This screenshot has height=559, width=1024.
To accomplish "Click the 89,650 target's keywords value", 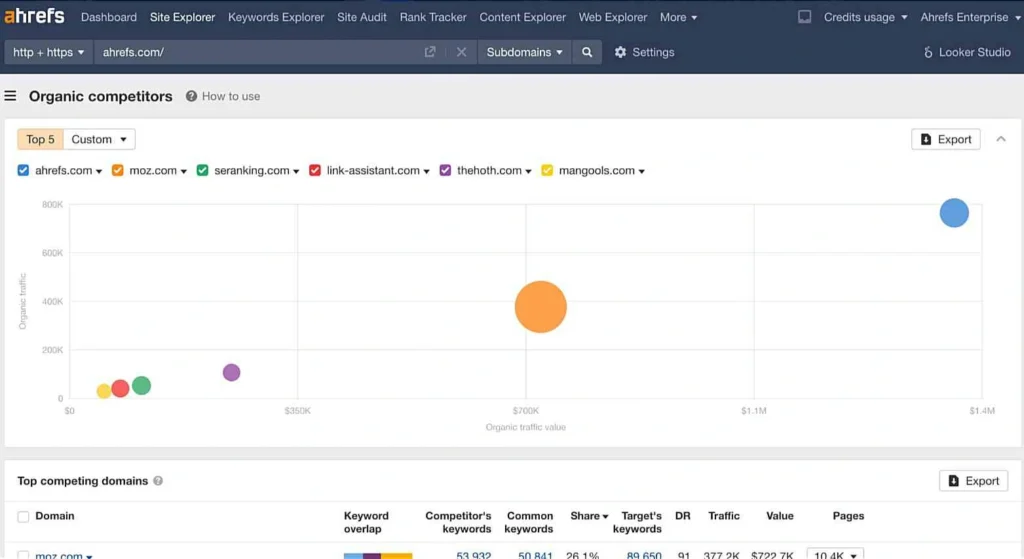I will coord(644,555).
